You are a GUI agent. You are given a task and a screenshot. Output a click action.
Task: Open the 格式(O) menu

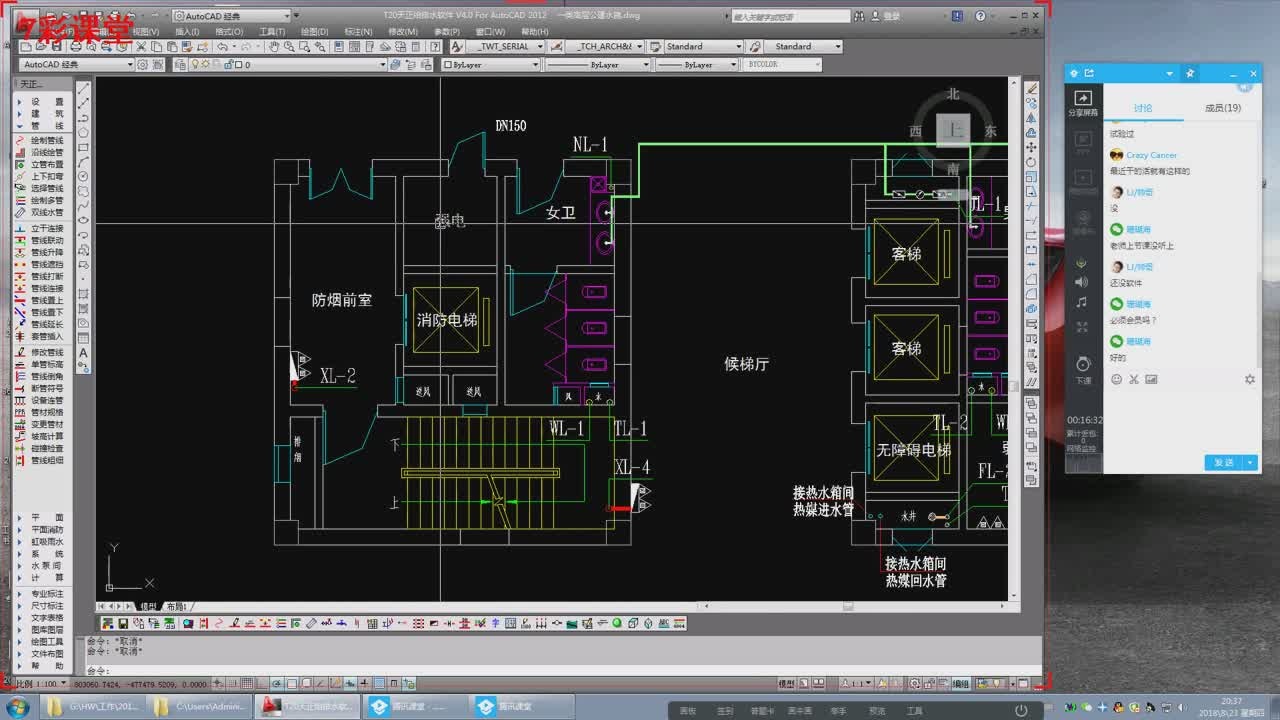pos(229,32)
